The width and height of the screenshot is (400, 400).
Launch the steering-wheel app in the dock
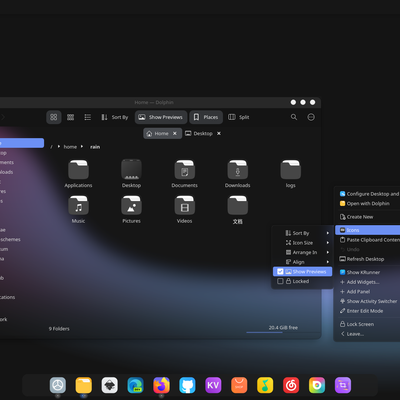click(58, 385)
